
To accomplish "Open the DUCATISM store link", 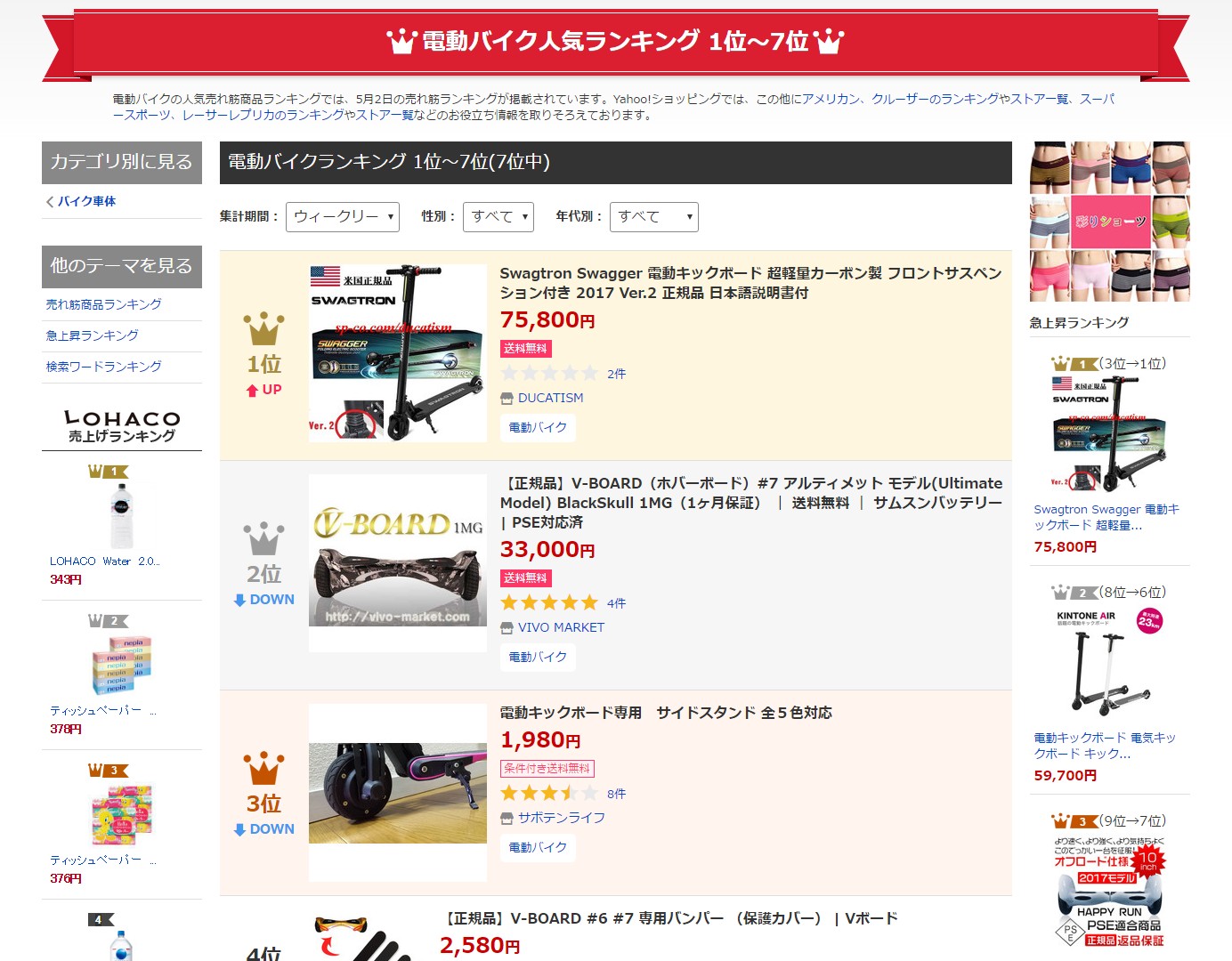I will coord(551,399).
